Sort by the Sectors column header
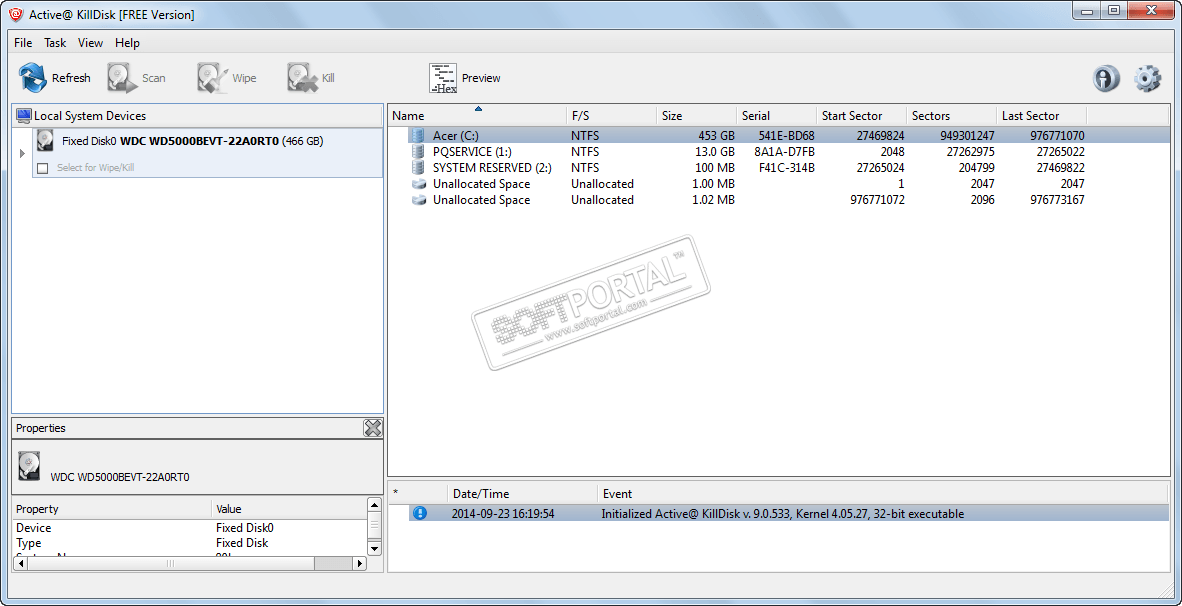 [951, 115]
